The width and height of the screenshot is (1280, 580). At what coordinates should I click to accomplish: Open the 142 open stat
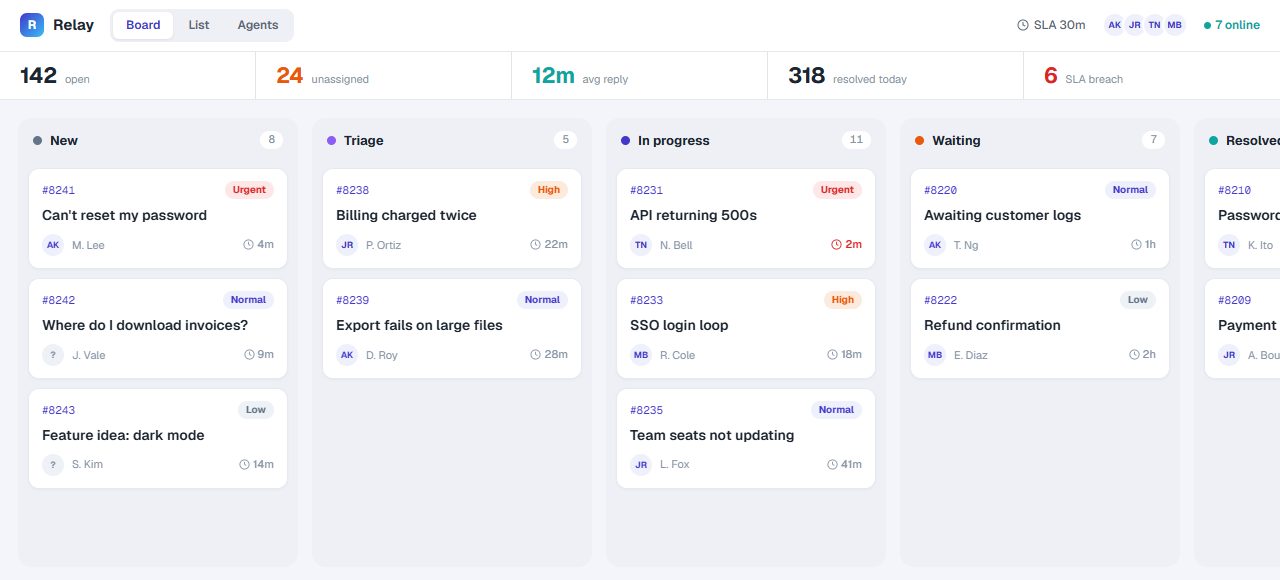(128, 76)
